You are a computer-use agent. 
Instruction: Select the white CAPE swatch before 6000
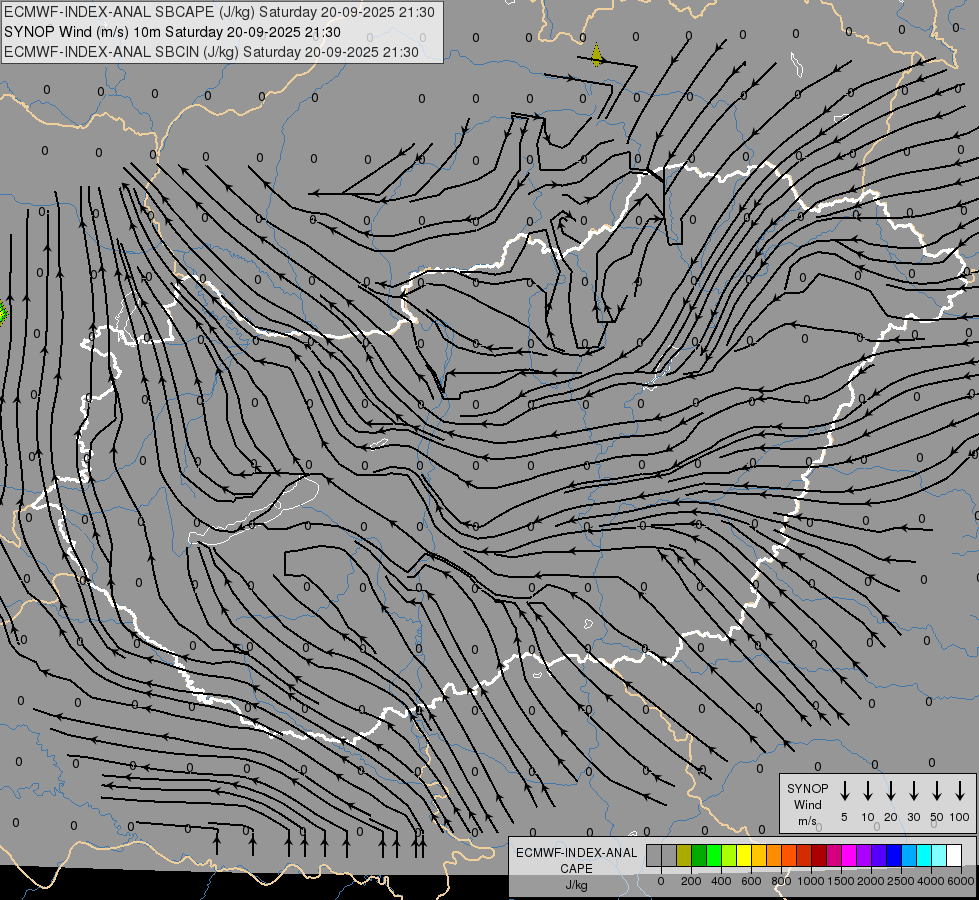(953, 855)
